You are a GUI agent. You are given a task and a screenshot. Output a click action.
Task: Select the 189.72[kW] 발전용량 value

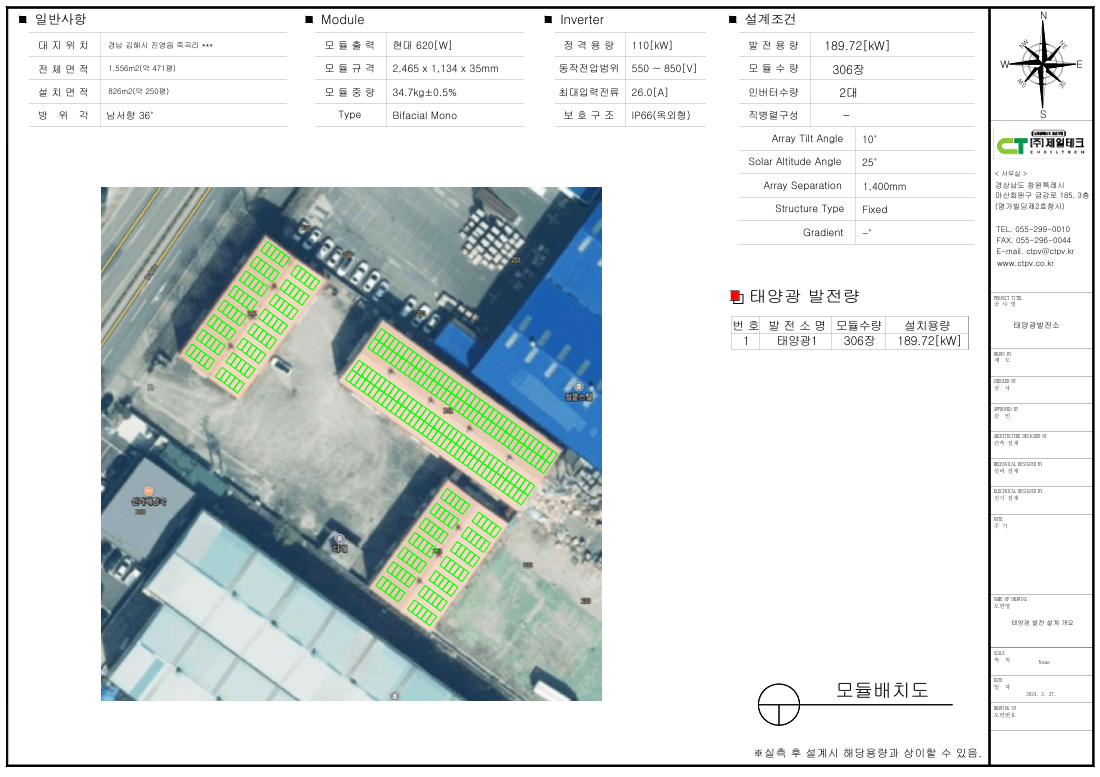click(856, 45)
